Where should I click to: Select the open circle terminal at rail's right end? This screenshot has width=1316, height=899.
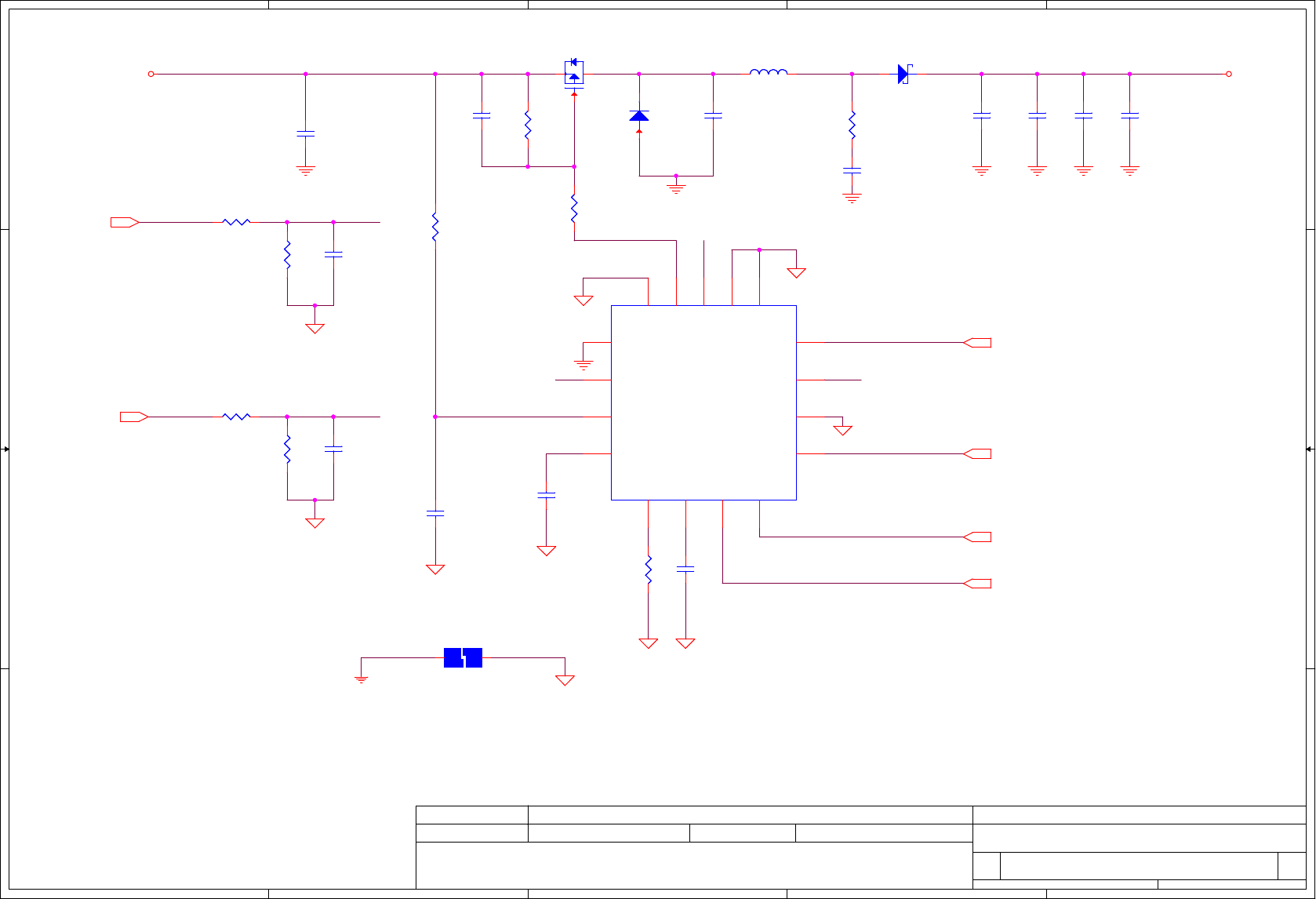tap(1229, 74)
